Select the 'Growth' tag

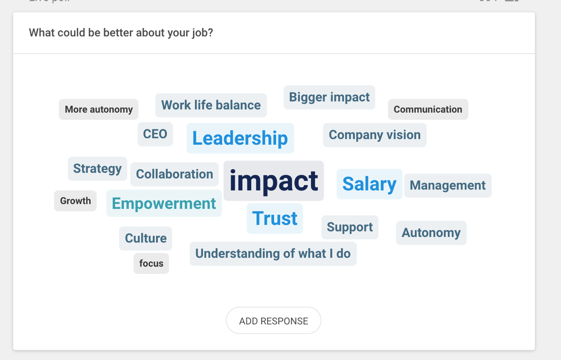pos(75,201)
